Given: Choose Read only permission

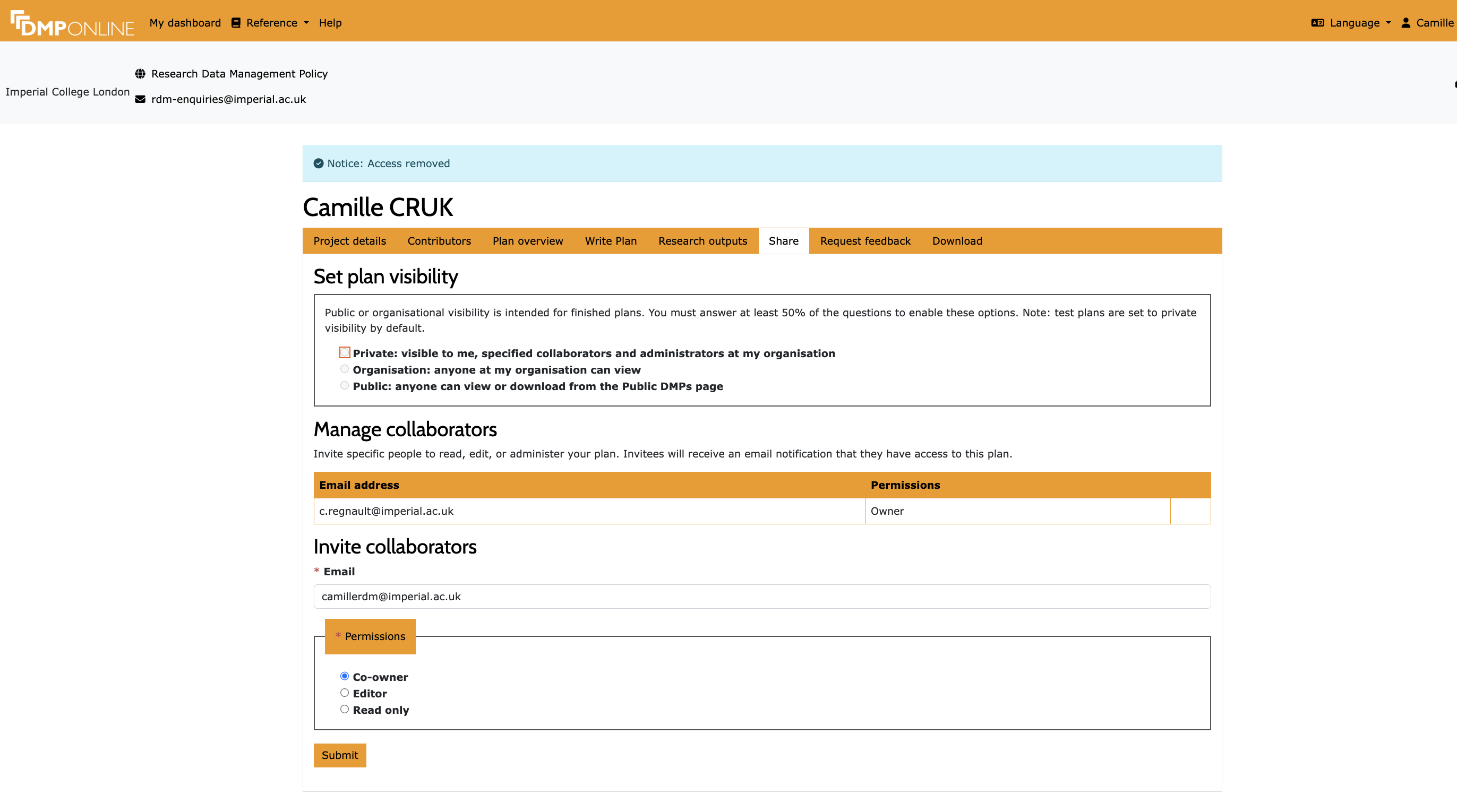Looking at the screenshot, I should point(345,710).
